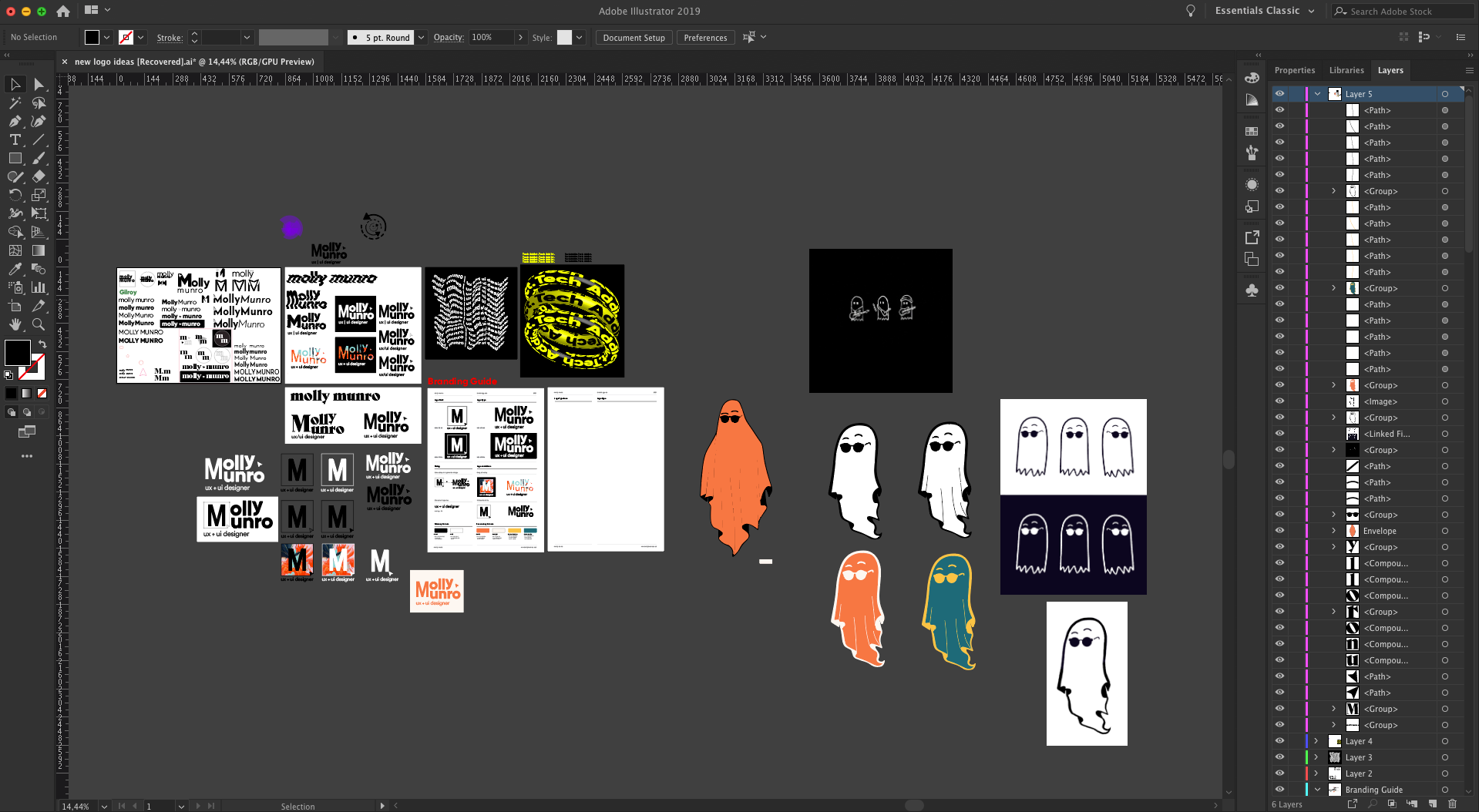Image resolution: width=1479 pixels, height=812 pixels.
Task: Select the Eyedropper tool
Action: (15, 269)
